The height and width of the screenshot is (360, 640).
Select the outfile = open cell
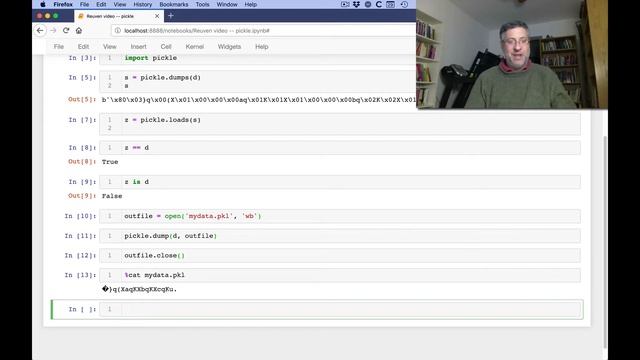point(340,216)
